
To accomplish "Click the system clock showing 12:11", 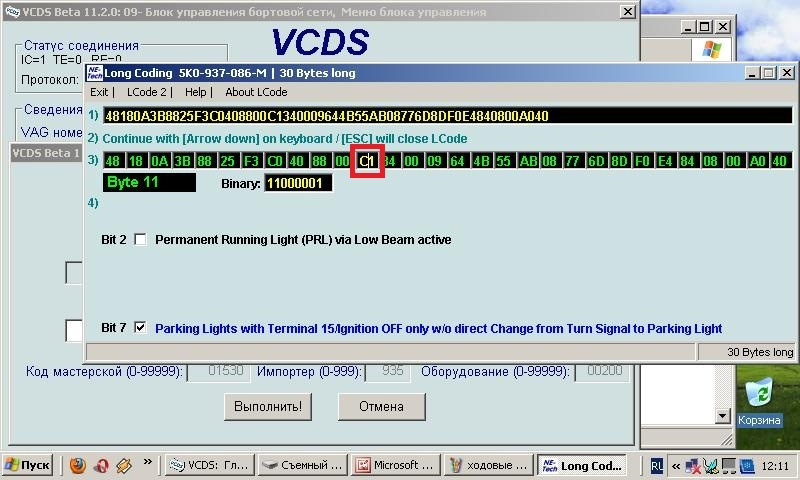I will coord(774,466).
